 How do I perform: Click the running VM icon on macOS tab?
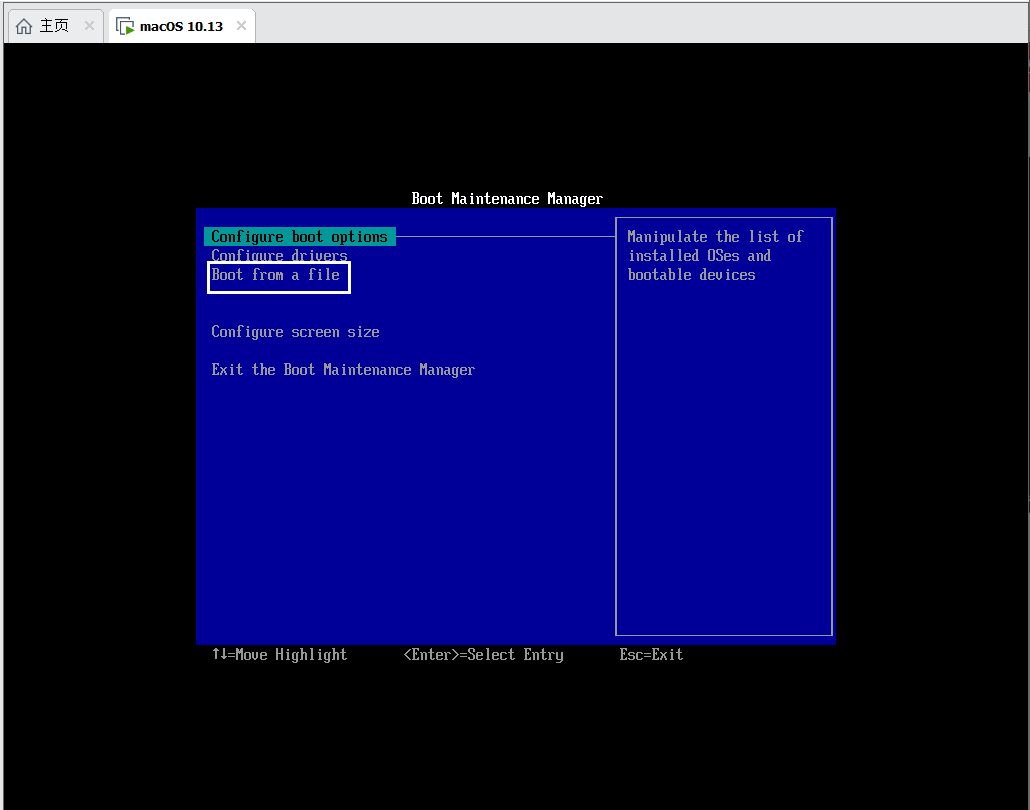point(125,26)
